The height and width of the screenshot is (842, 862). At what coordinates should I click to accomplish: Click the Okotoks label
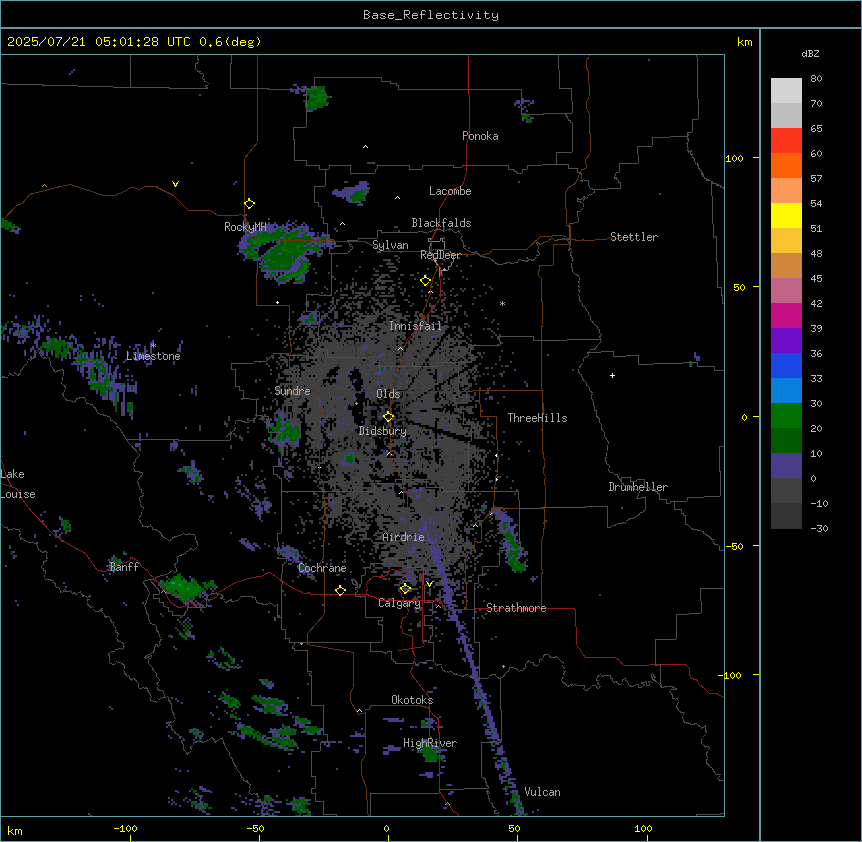point(412,700)
